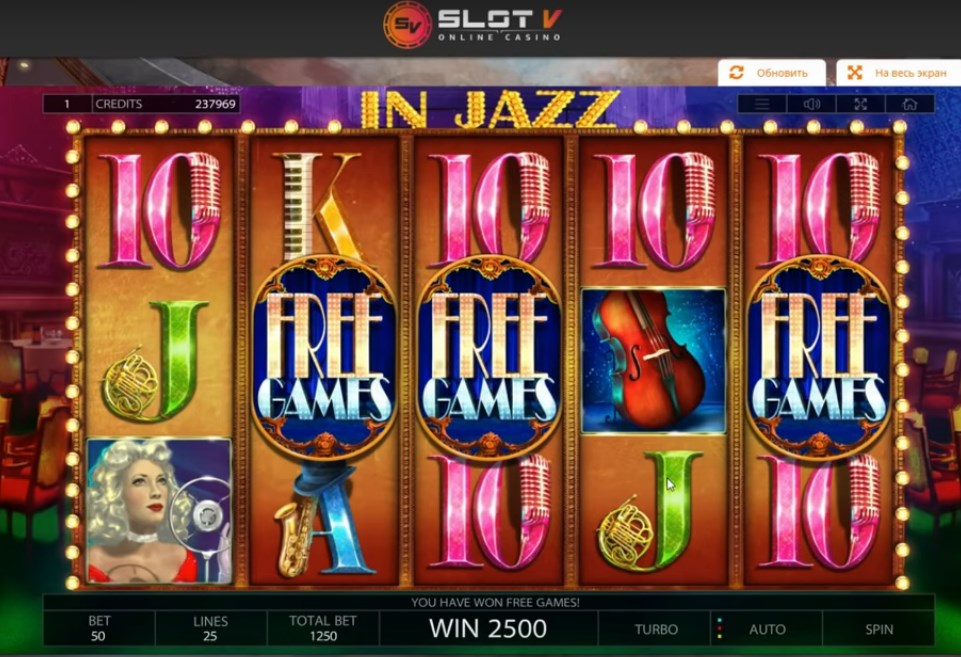Click the colored dots indicator beside AUTO
This screenshot has height=657, width=961.
(720, 628)
